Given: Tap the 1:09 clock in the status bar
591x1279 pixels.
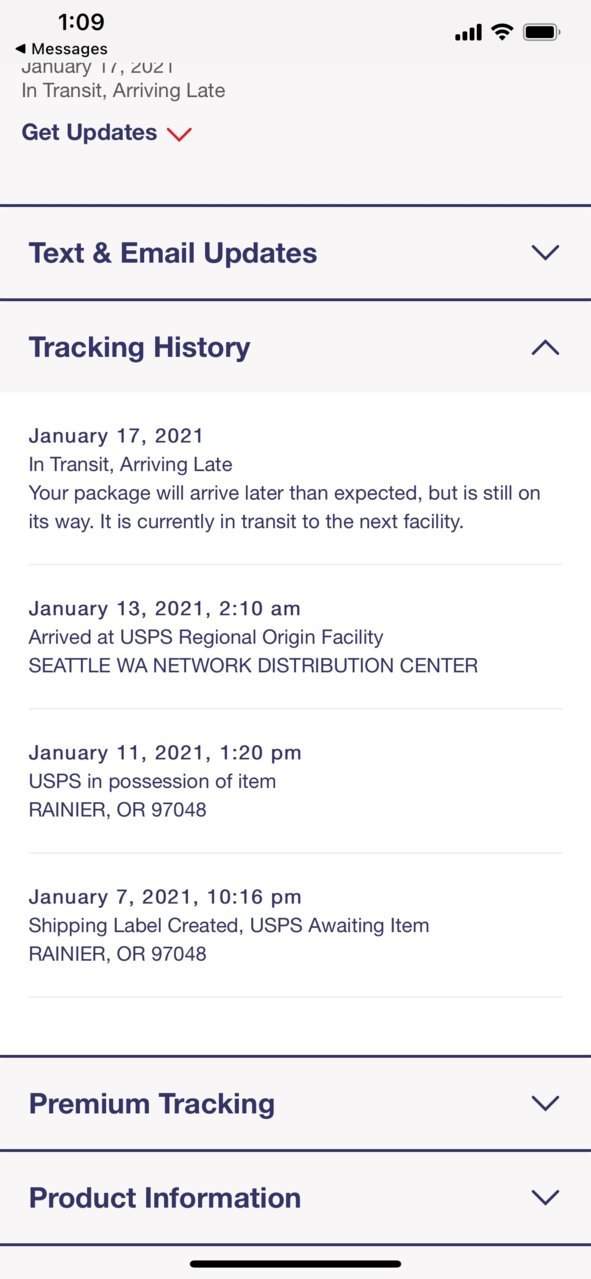Looking at the screenshot, I should pyautogui.click(x=81, y=22).
